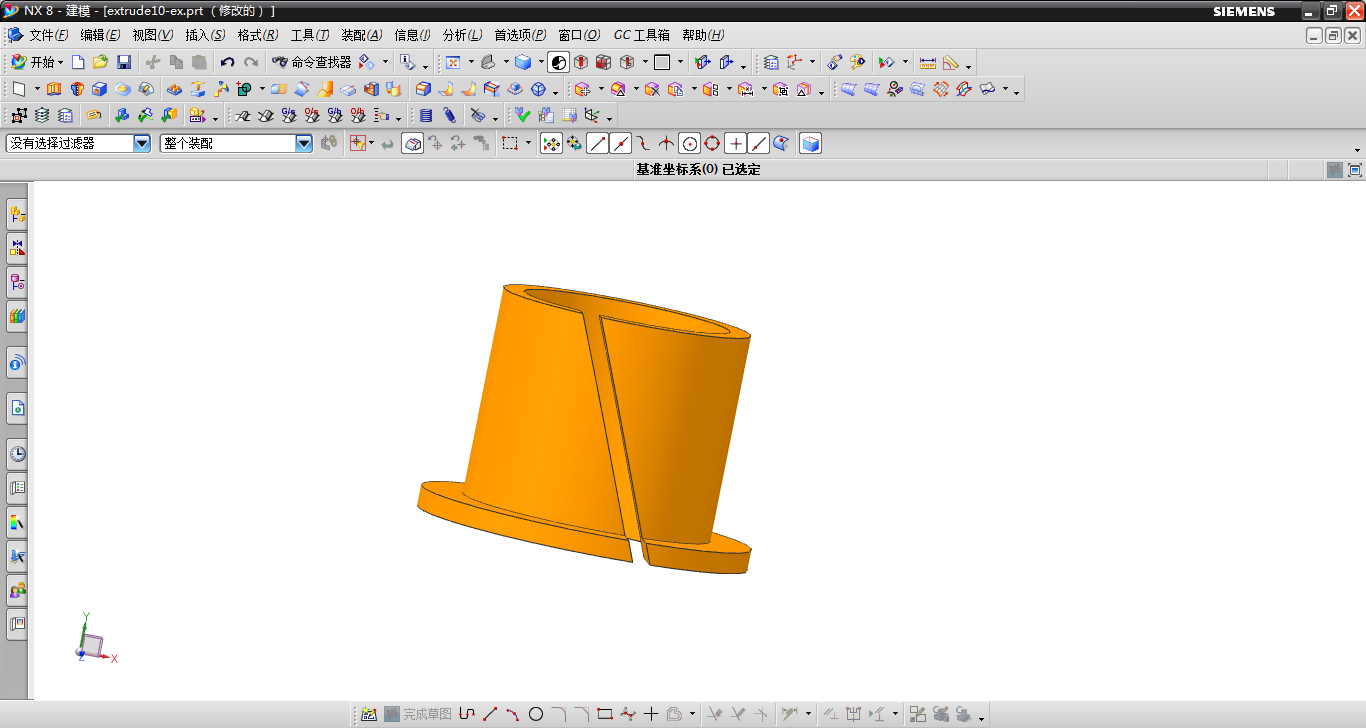Open the 装配(A) menu
Image resolution: width=1366 pixels, height=728 pixels.
(362, 35)
